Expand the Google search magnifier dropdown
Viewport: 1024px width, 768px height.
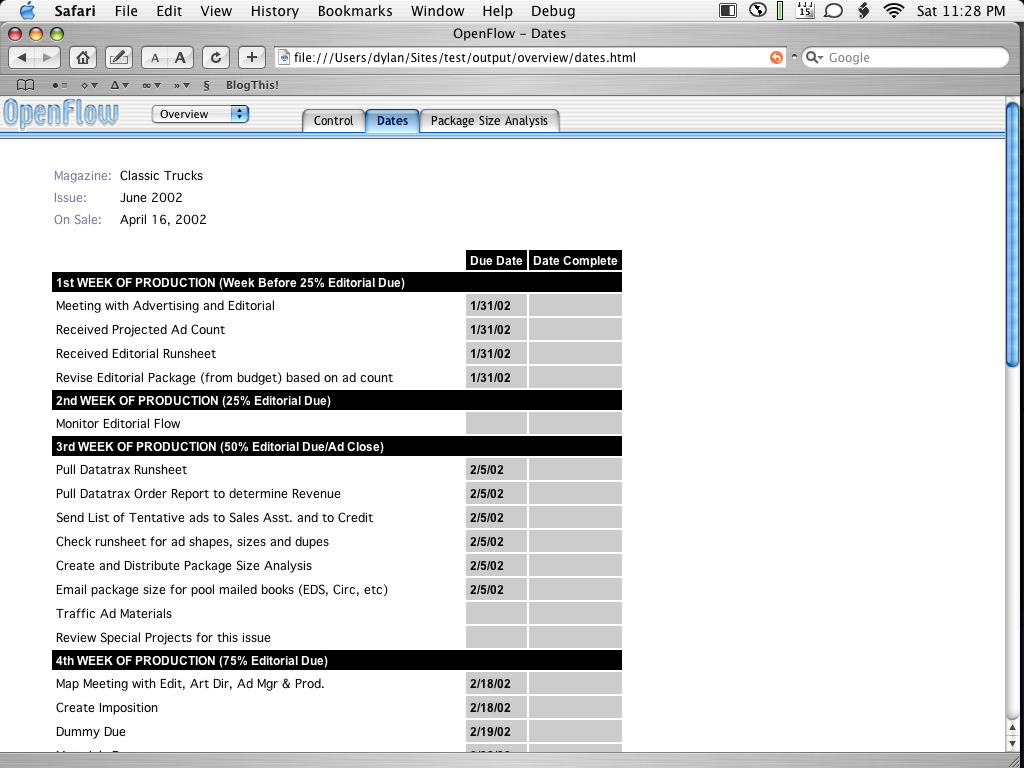814,57
